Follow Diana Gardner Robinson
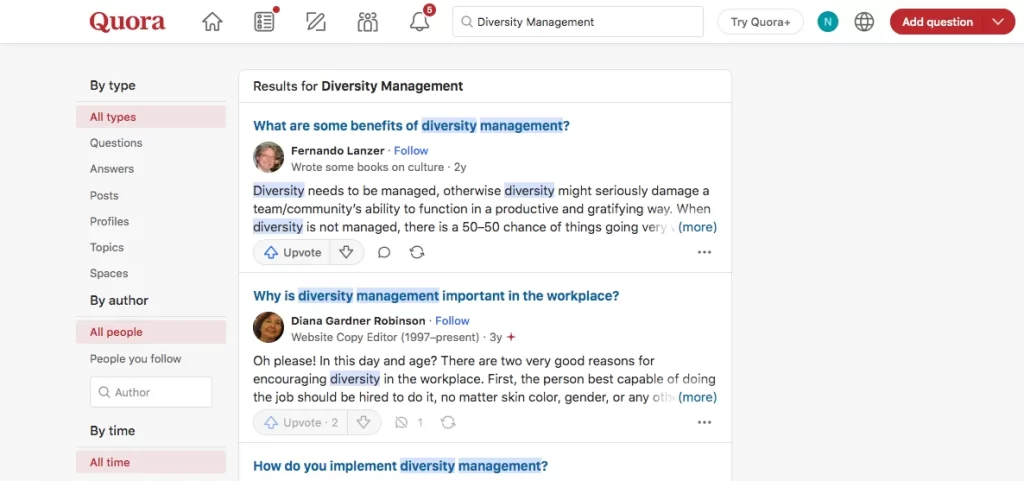The height and width of the screenshot is (481, 1024). 452,320
